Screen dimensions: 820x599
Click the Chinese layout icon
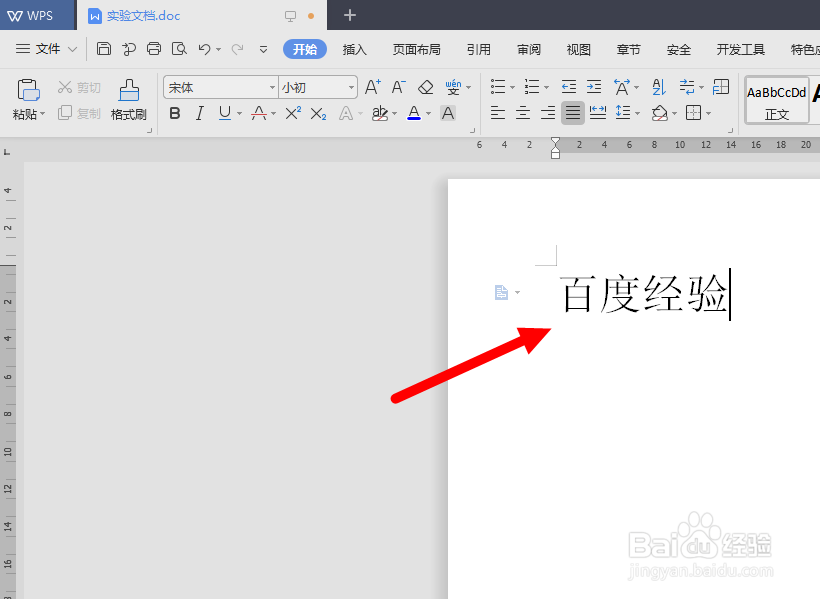pyautogui.click(x=622, y=87)
